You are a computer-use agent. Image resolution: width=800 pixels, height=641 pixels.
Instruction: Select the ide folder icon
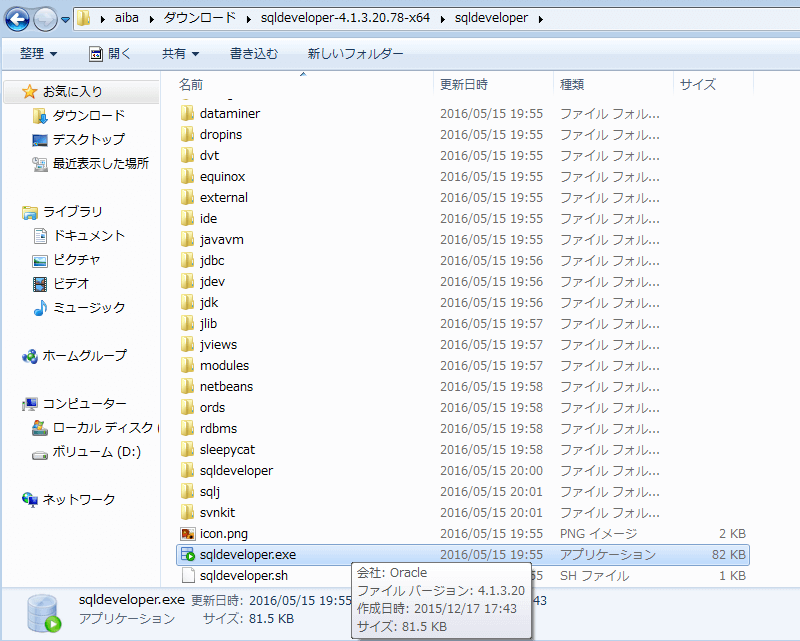[188, 218]
